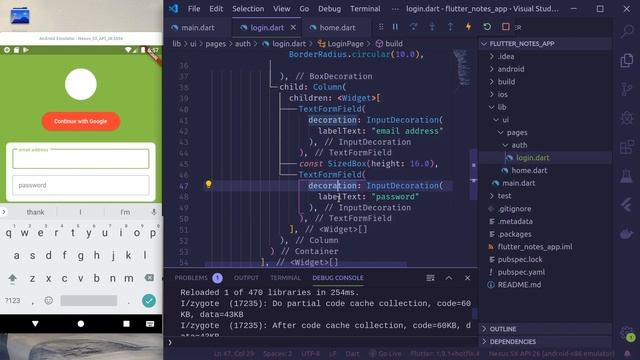Switch to the main.dart editor tab
The image size is (640, 360).
[198, 27]
